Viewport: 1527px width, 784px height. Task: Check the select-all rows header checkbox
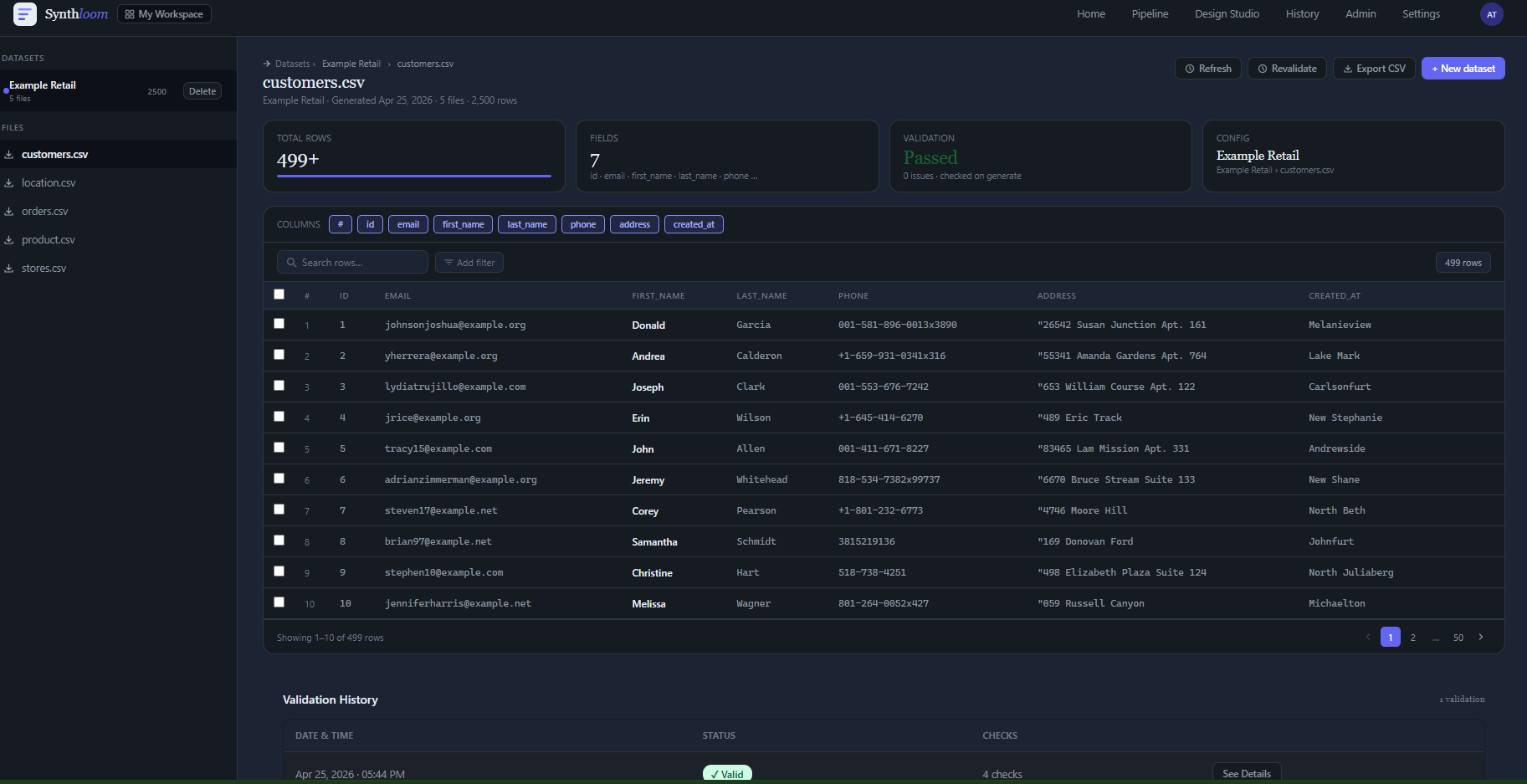coord(279,295)
